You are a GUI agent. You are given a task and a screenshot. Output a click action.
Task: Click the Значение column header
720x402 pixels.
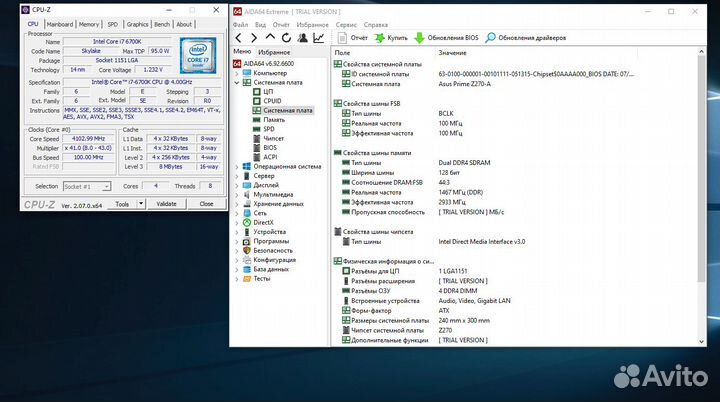[452, 53]
